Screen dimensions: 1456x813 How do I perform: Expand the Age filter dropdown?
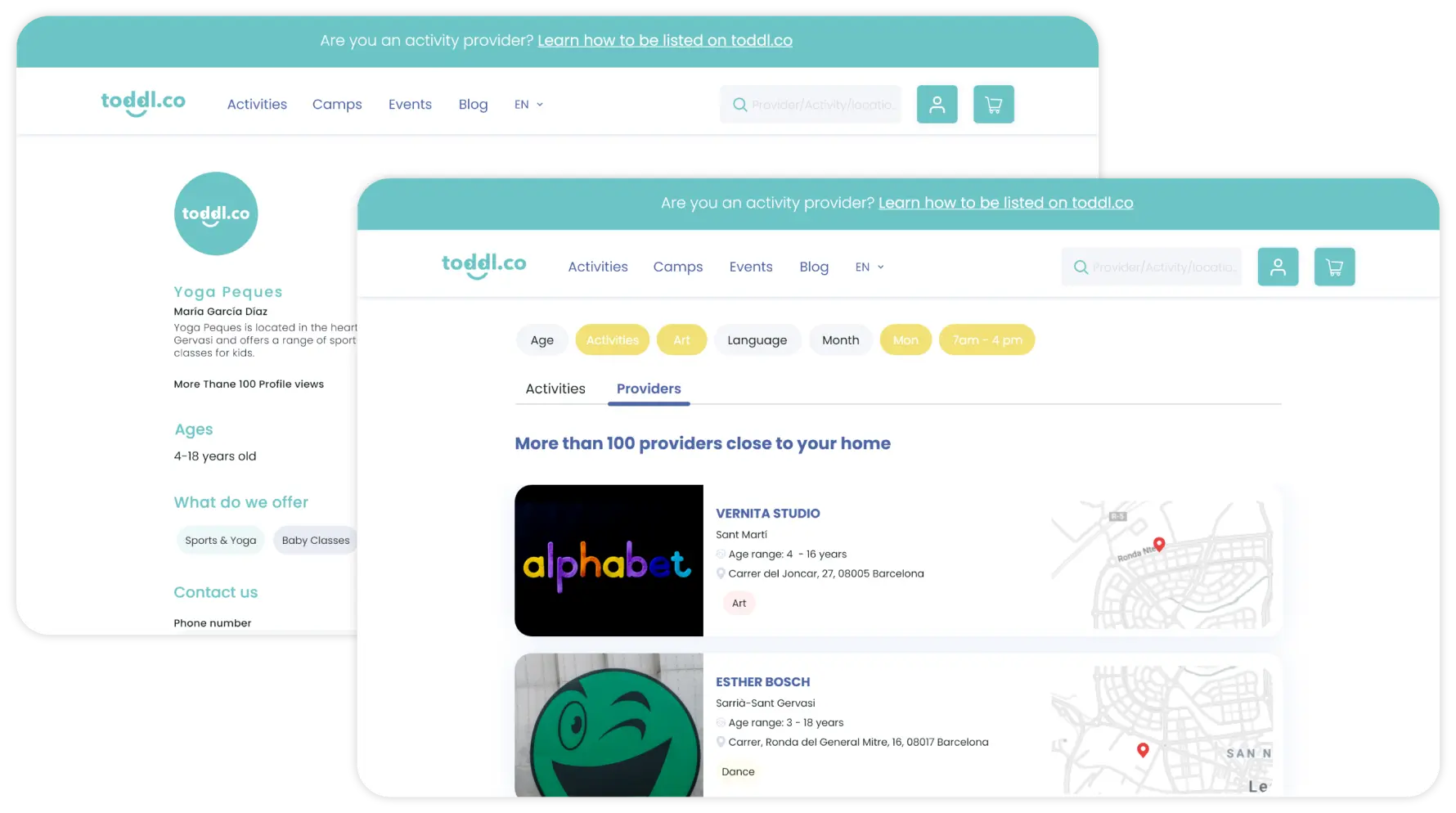tap(542, 340)
